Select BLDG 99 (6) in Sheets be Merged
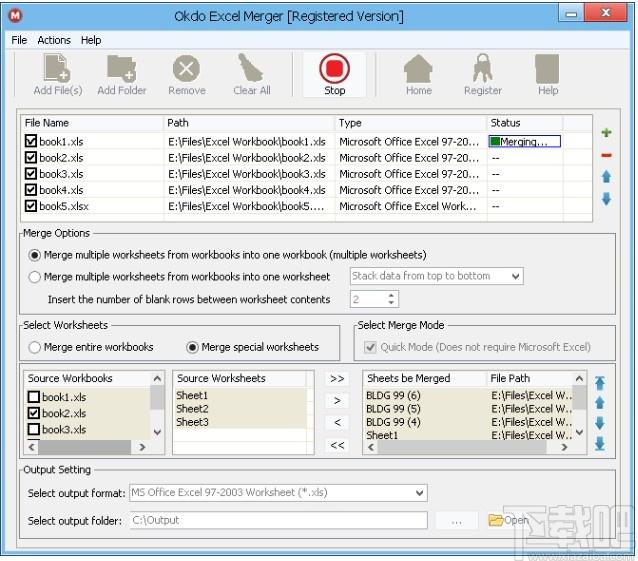 393,395
